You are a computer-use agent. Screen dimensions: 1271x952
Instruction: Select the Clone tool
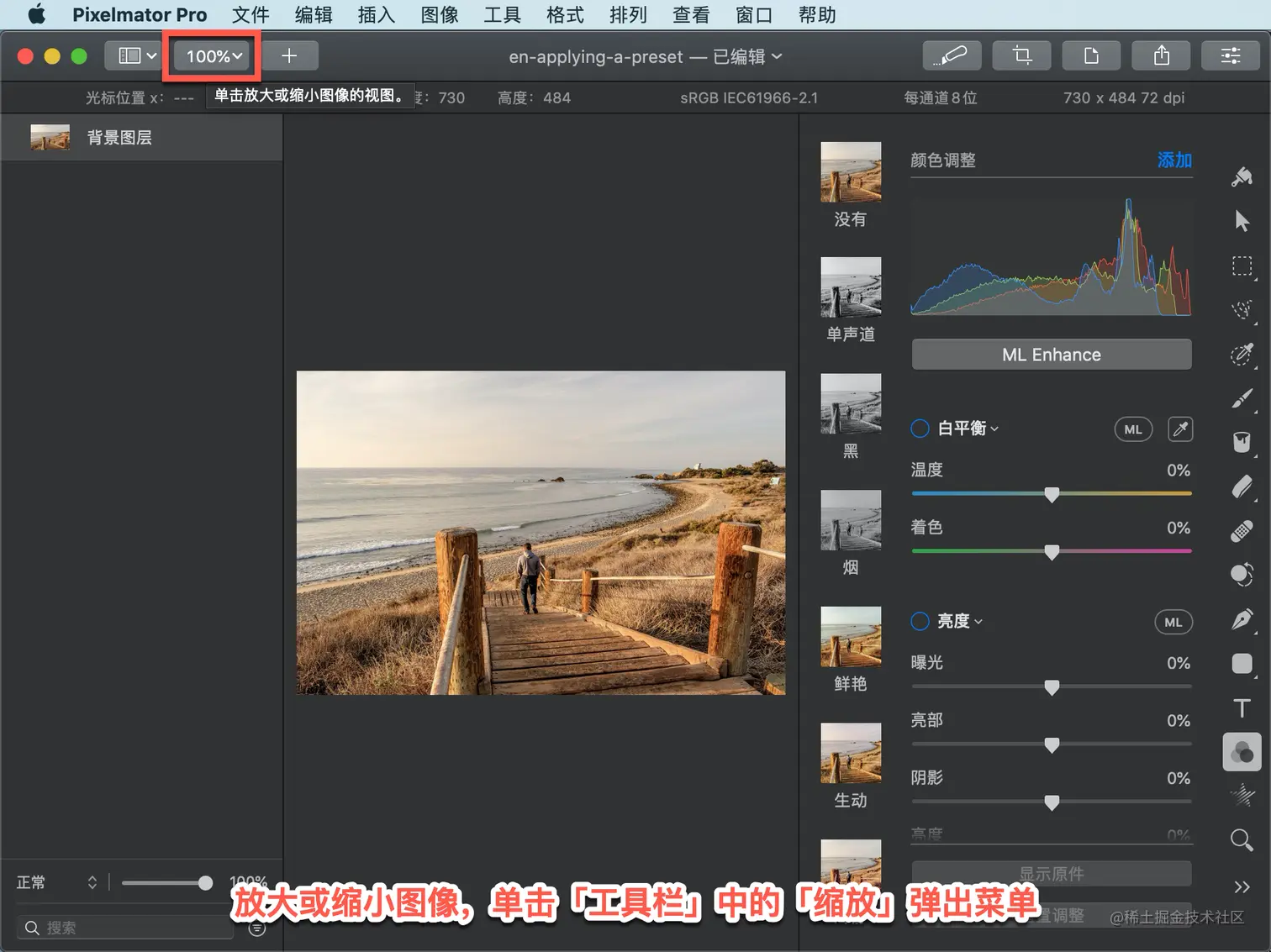coord(1242,575)
